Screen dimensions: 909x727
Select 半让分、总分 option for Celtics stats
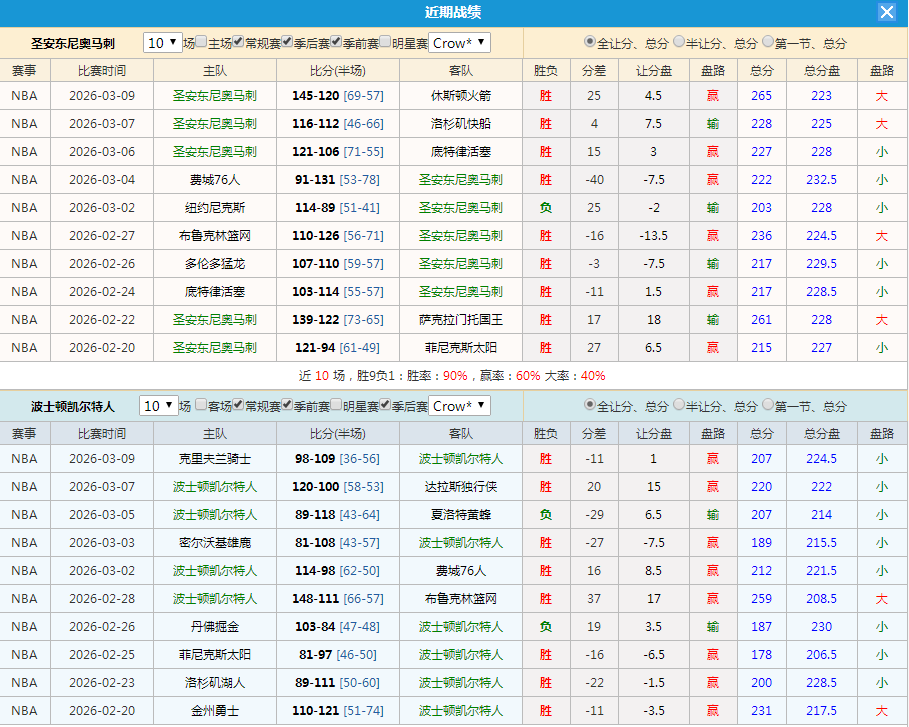(679, 404)
